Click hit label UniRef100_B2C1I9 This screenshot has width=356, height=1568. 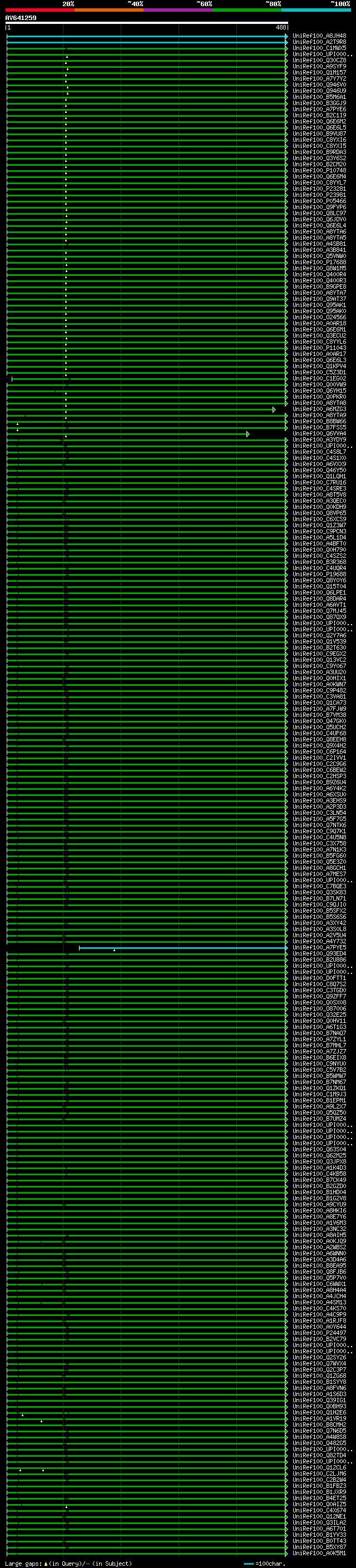click(319, 116)
